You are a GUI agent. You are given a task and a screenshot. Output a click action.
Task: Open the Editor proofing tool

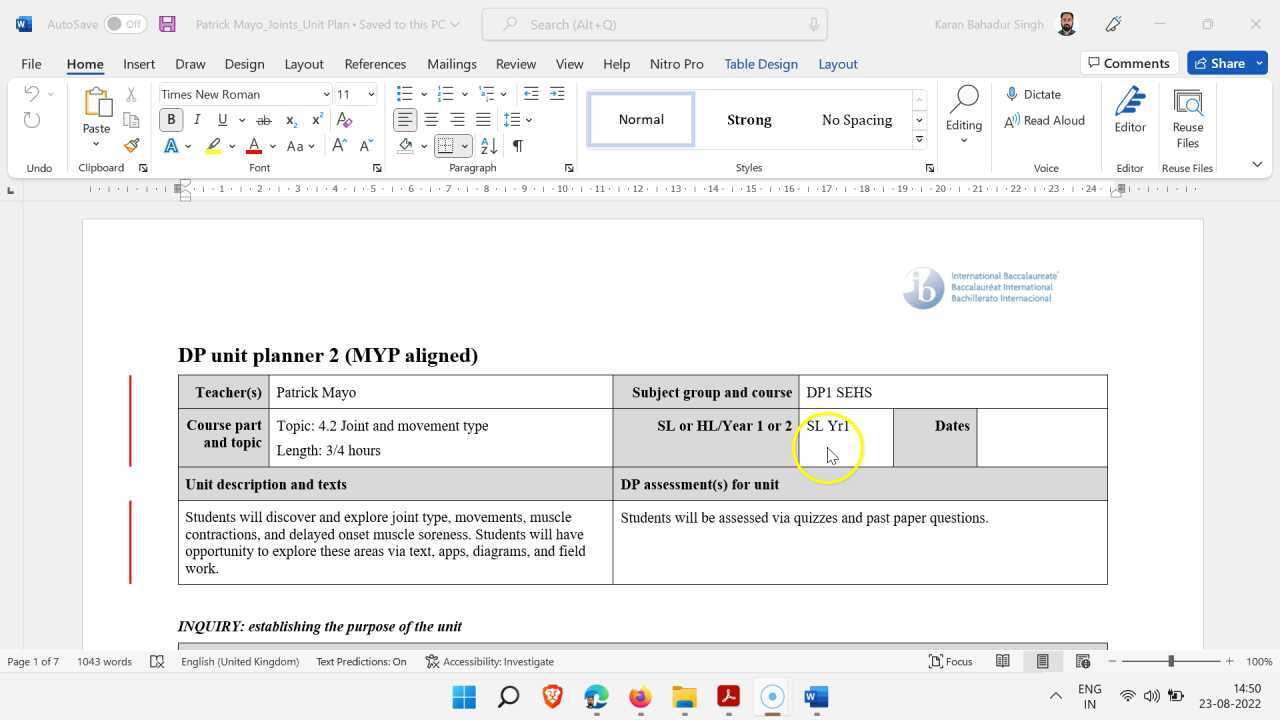(x=1130, y=110)
